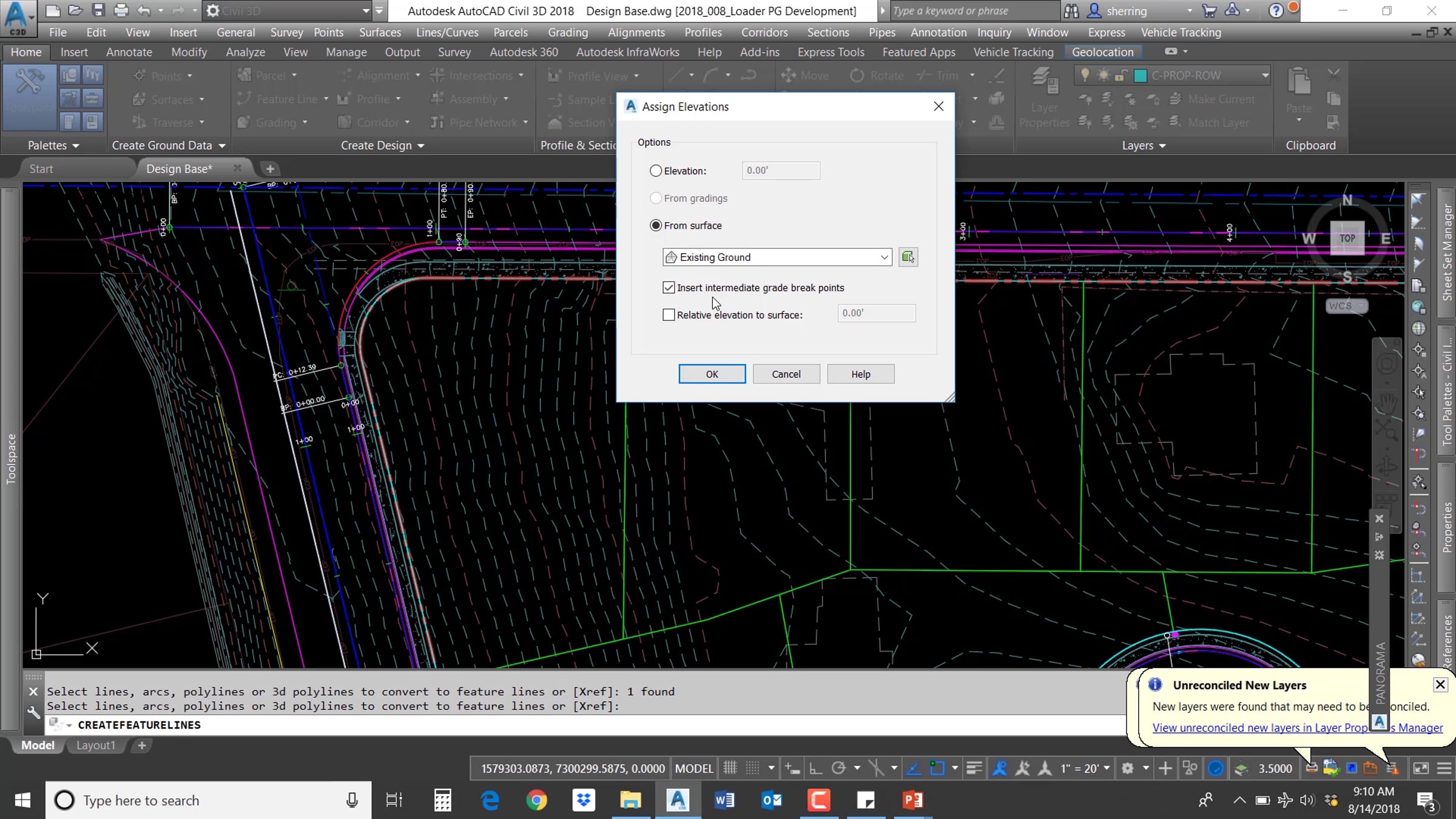
Task: Click the ViewCube TOP face
Action: tap(1347, 238)
